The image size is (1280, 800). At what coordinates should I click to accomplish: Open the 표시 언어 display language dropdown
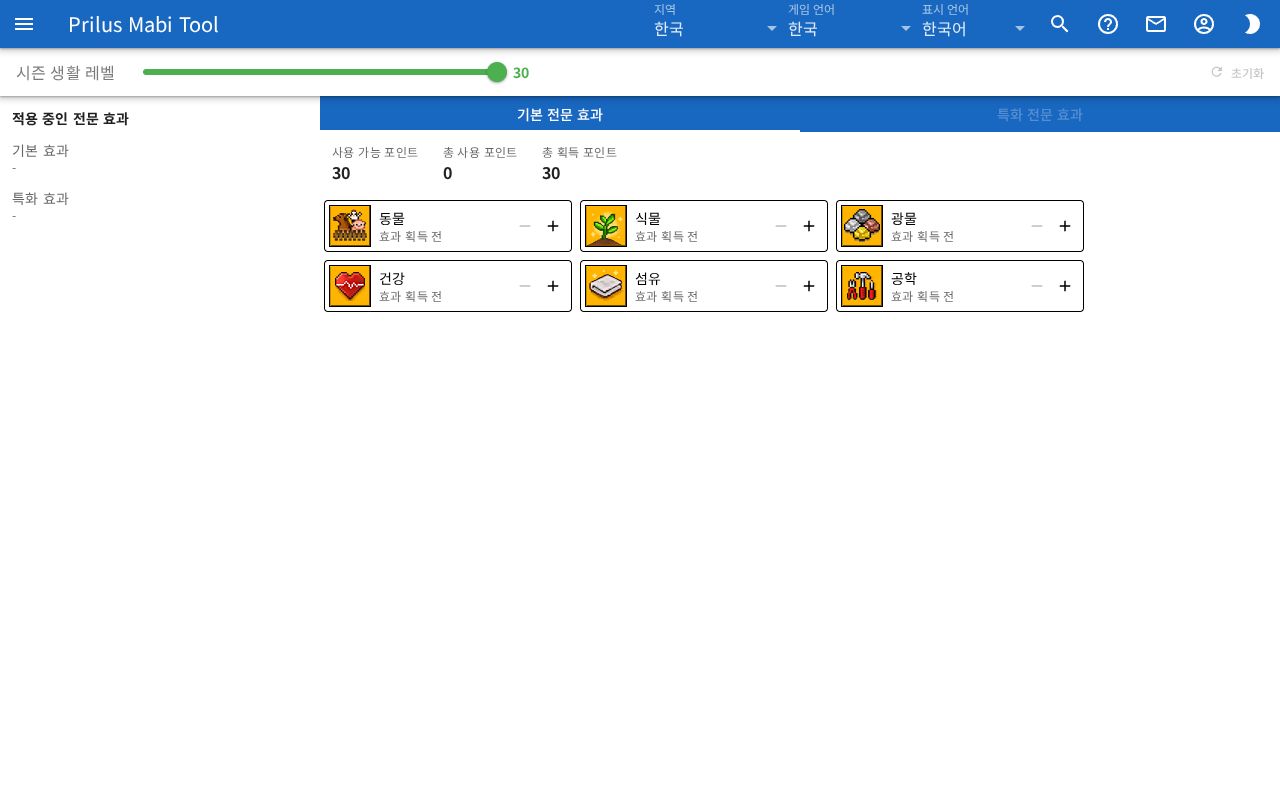pos(974,24)
